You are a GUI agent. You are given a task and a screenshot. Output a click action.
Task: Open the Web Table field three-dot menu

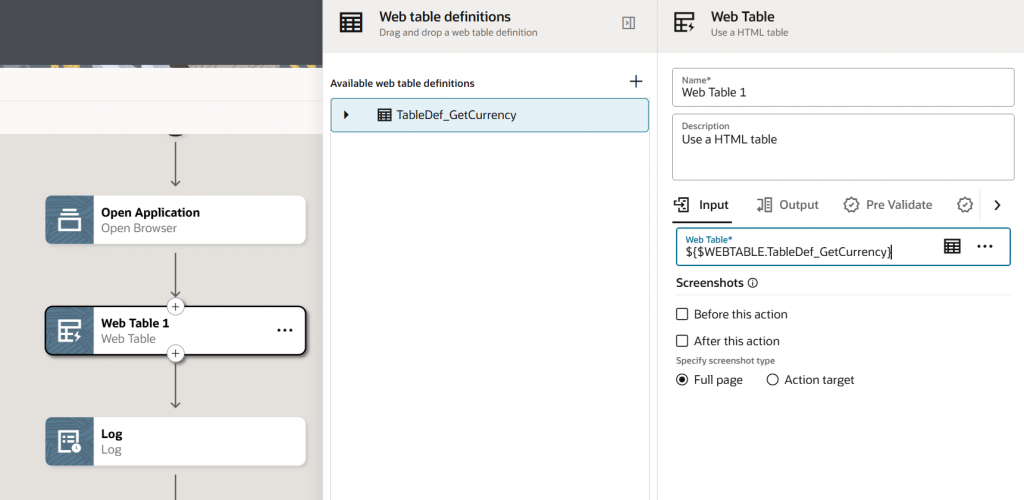[x=985, y=246]
